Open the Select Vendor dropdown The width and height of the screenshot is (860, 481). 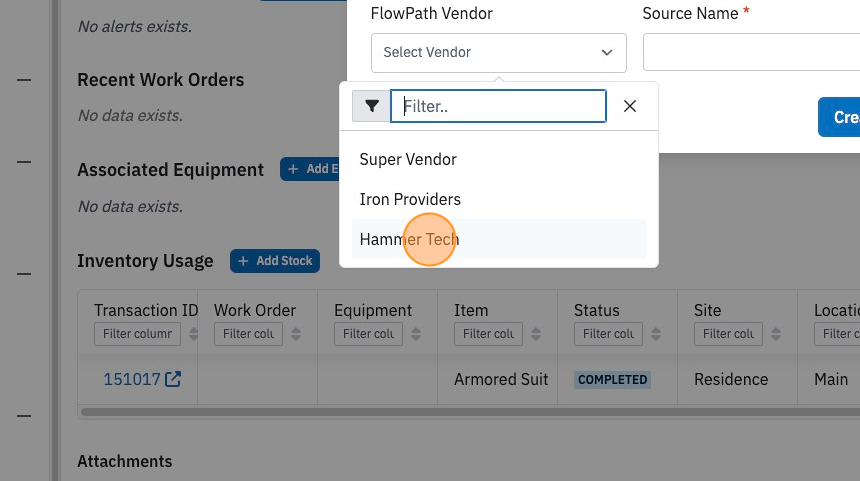[x=499, y=53]
